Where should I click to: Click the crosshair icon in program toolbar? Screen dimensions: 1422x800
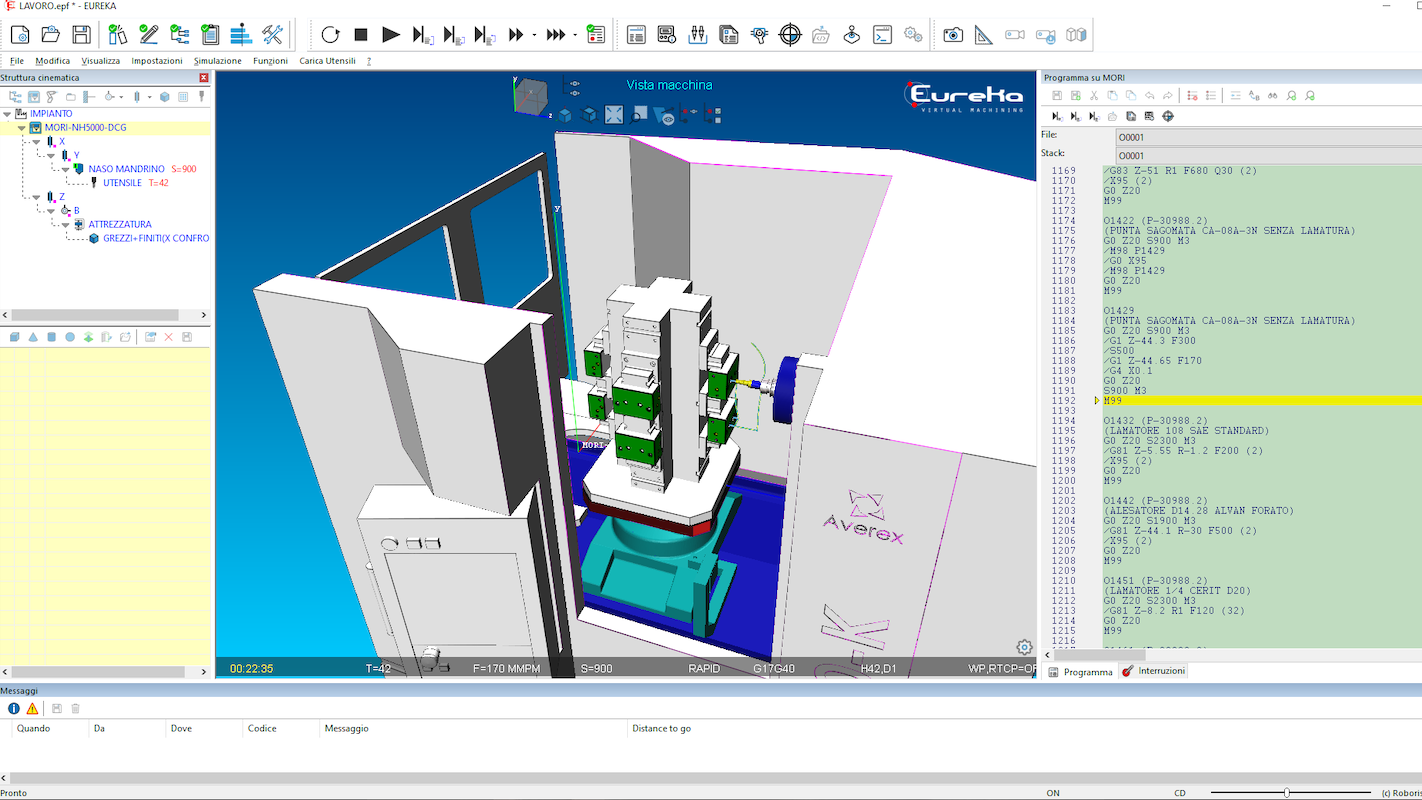tap(1167, 116)
